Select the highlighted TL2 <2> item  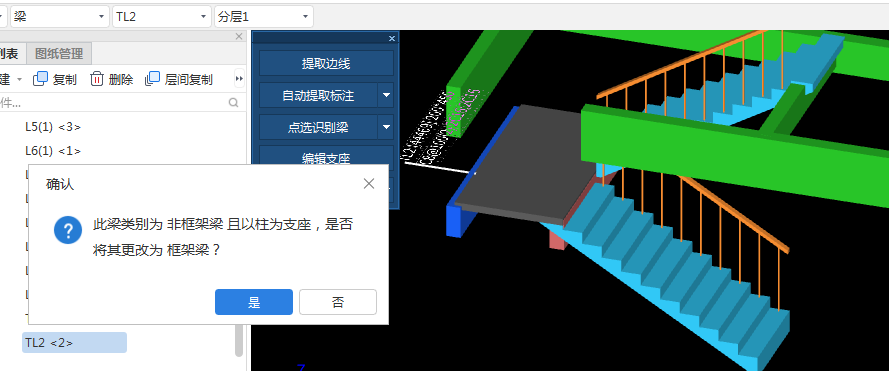click(74, 343)
